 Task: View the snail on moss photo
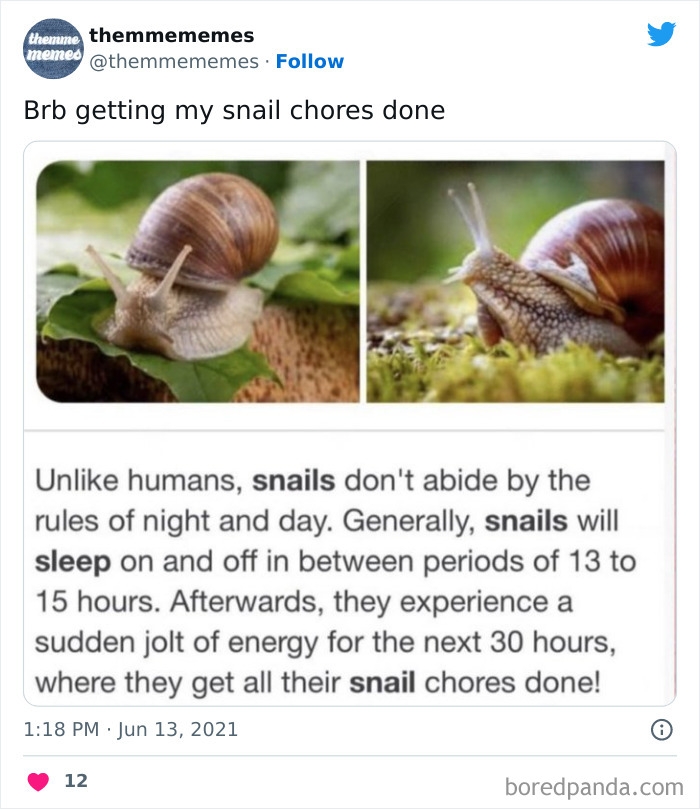(515, 281)
